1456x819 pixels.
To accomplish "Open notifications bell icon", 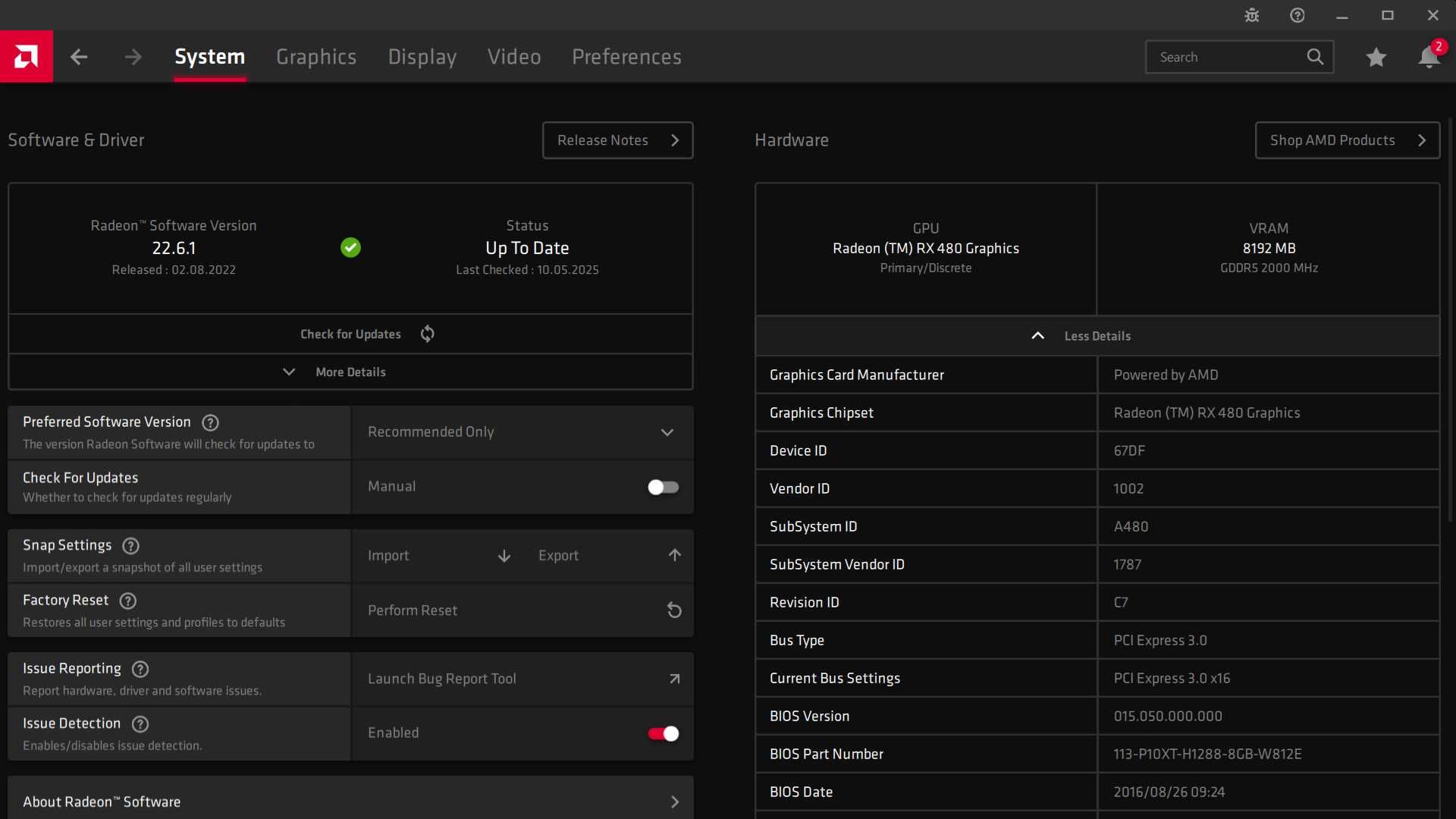I will point(1429,57).
